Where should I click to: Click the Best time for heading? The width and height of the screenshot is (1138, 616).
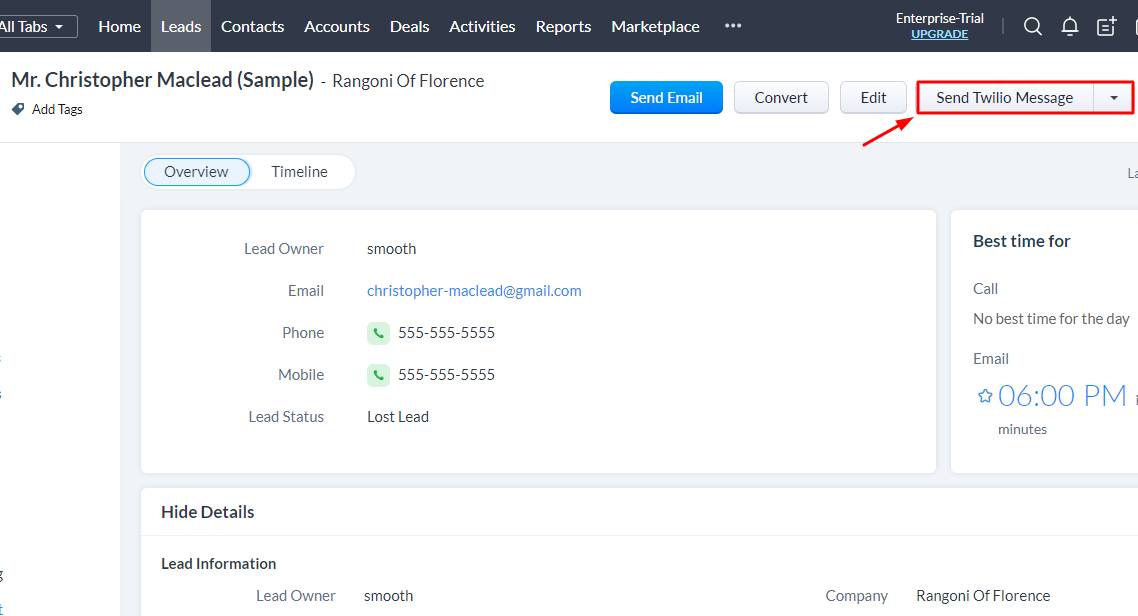click(x=1021, y=242)
